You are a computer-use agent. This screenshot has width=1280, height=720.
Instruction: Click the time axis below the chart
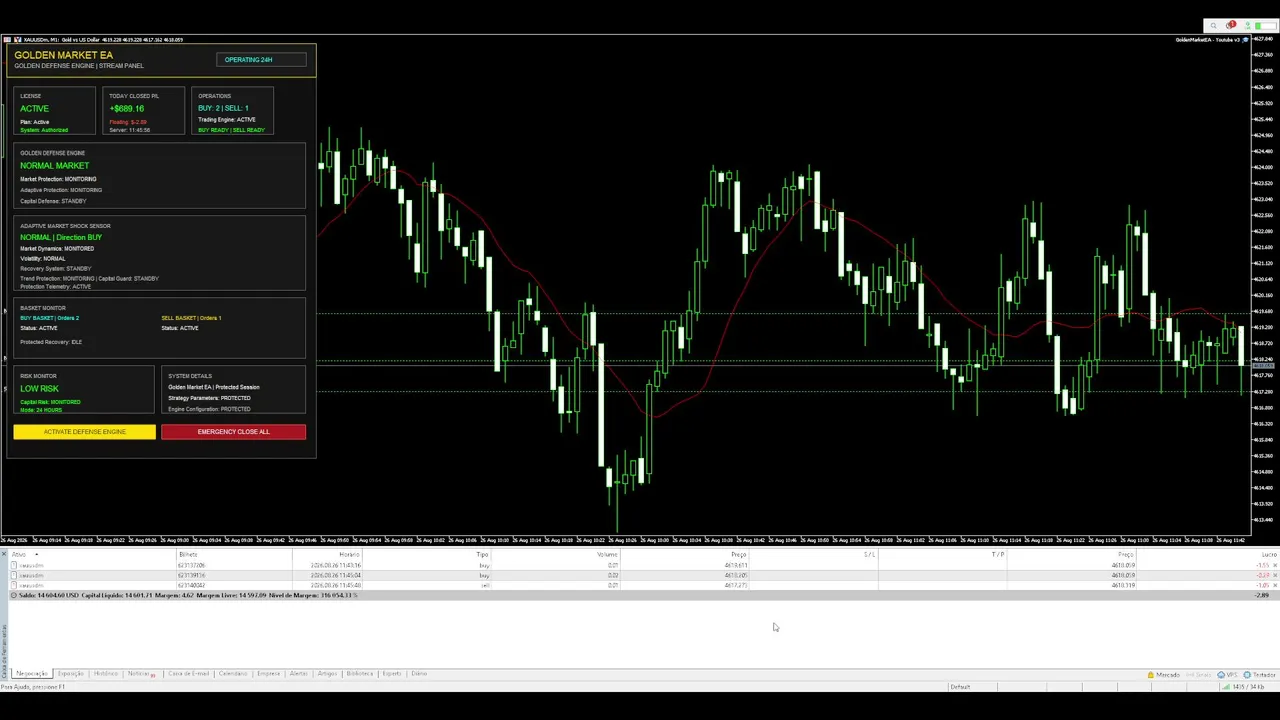tap(625, 541)
